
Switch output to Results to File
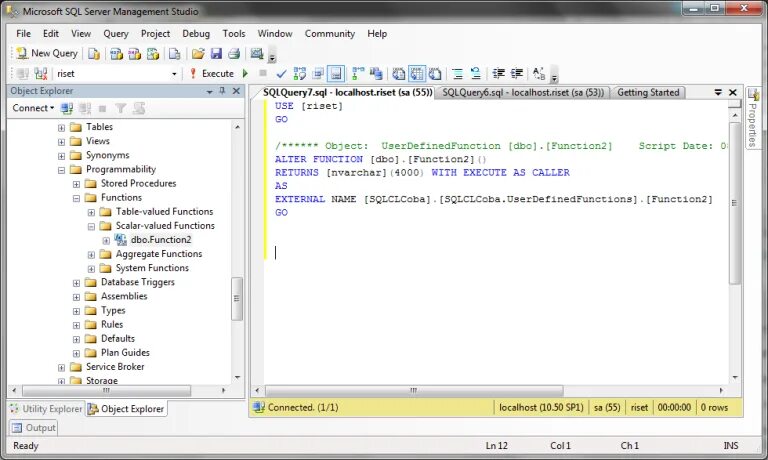pos(435,73)
